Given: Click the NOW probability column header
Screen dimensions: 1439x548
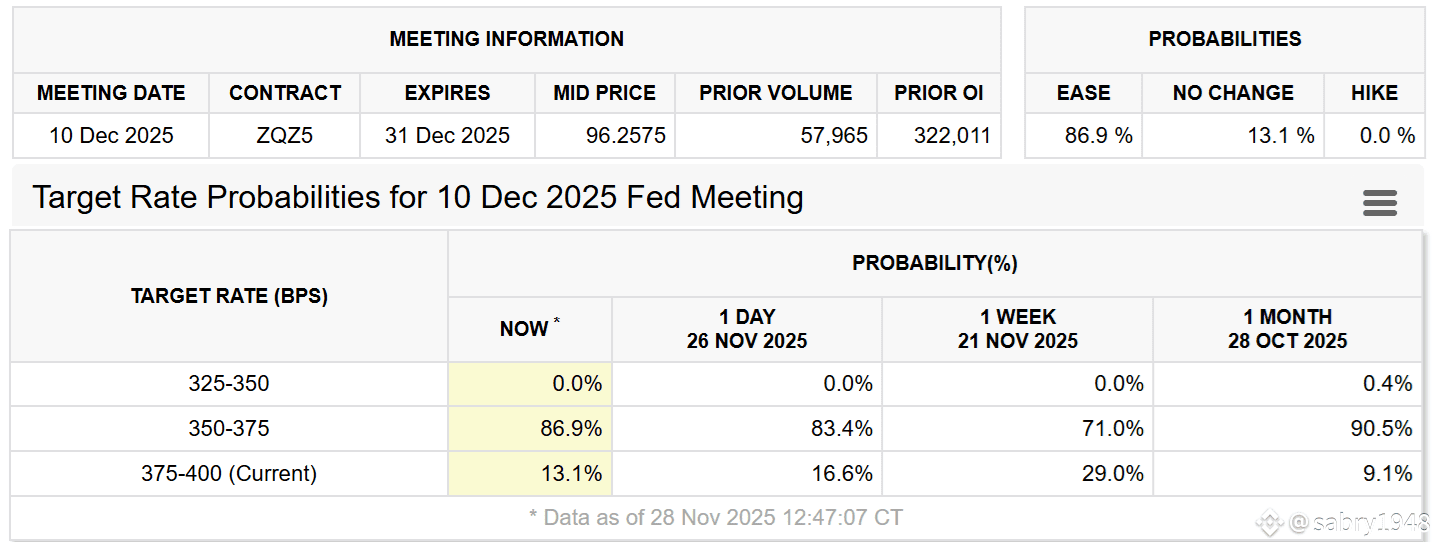Looking at the screenshot, I should 529,329.
